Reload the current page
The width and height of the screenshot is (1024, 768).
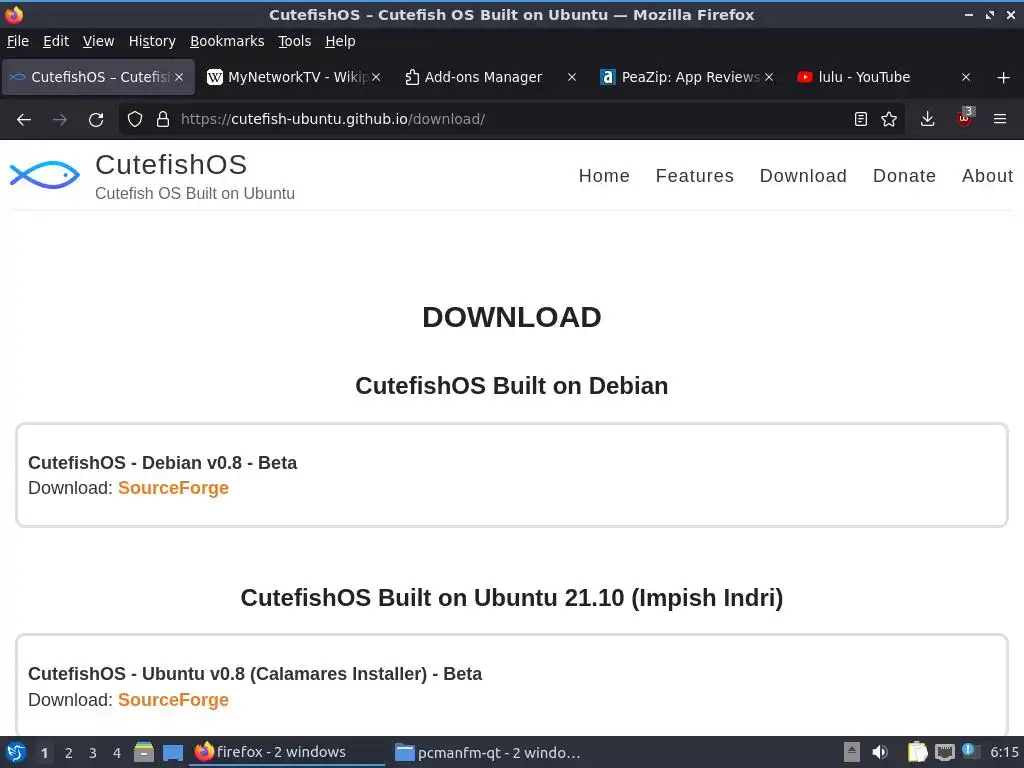96,120
